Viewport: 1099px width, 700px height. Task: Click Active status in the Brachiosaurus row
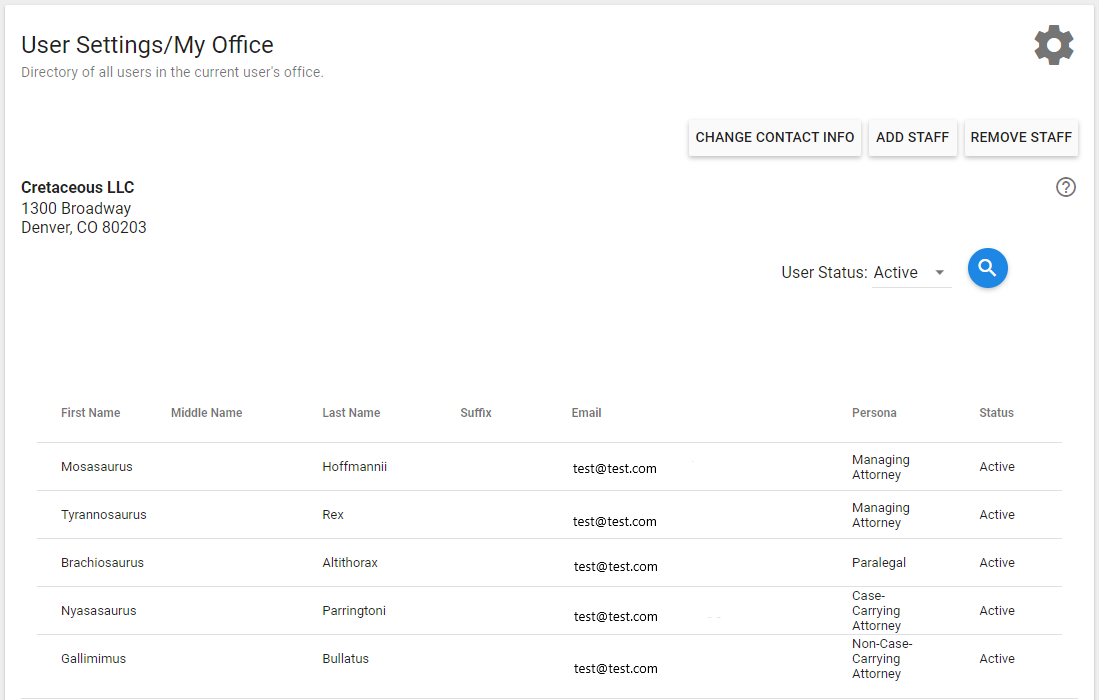point(997,563)
